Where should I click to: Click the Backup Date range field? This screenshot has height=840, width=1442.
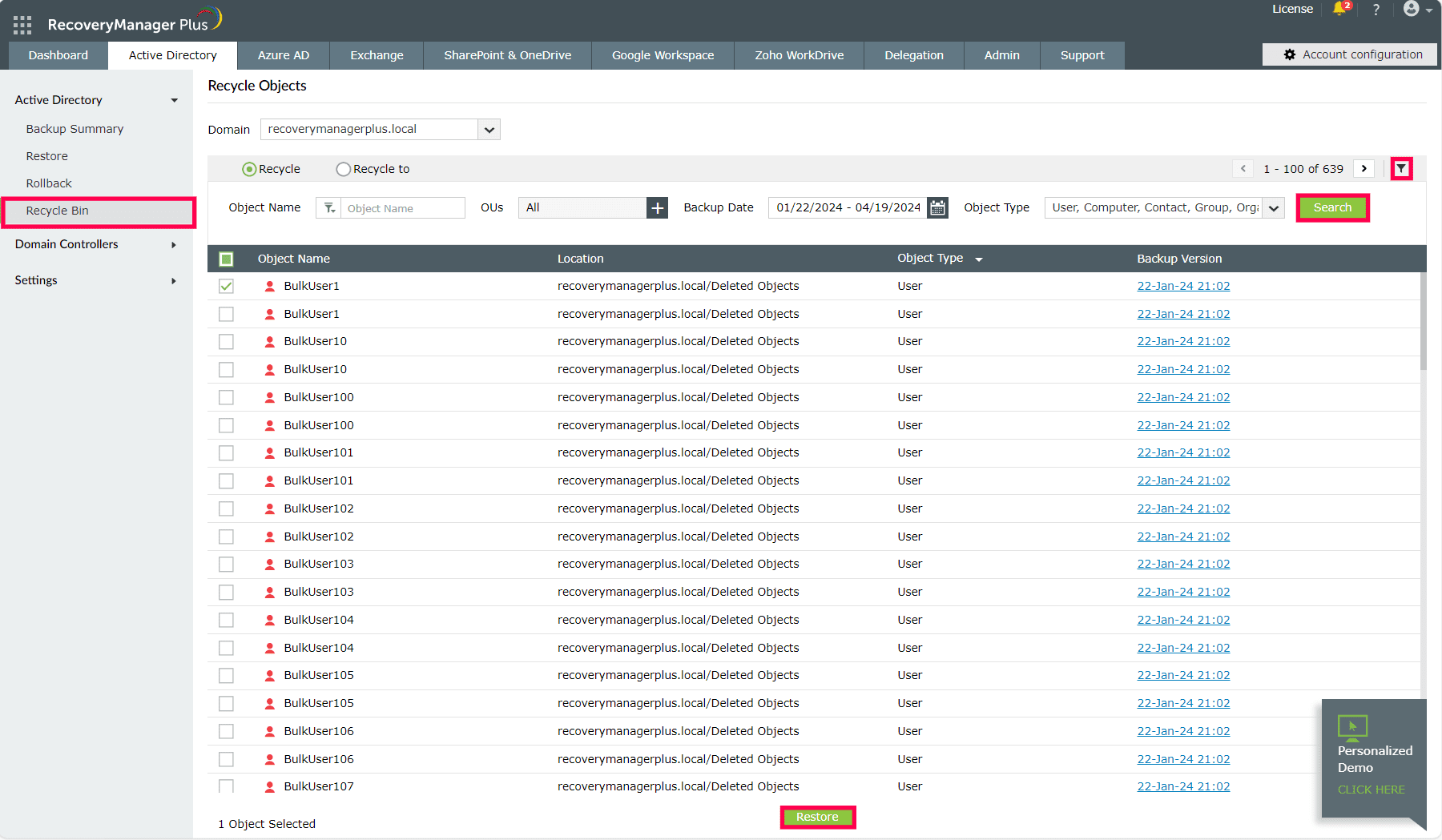(x=848, y=208)
